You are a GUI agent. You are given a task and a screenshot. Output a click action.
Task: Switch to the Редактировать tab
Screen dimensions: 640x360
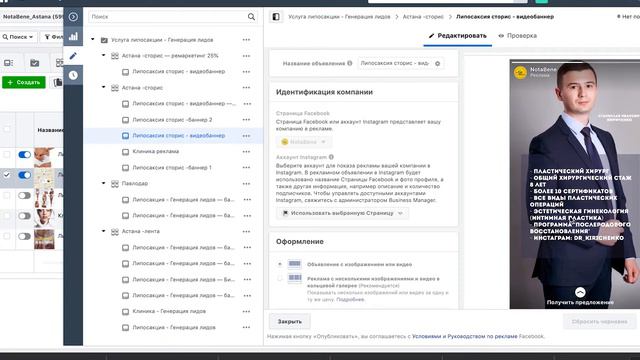point(458,36)
